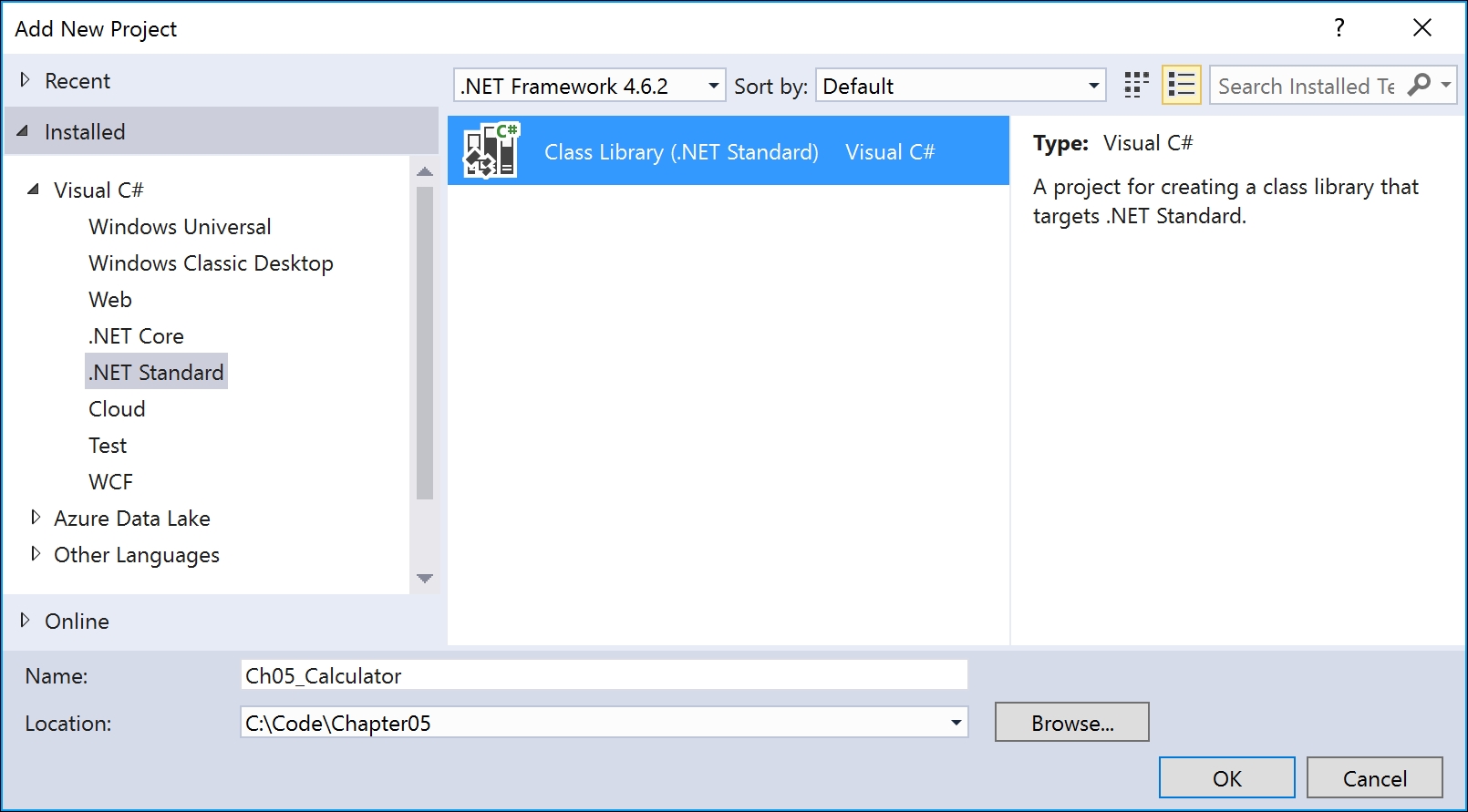The image size is (1468, 812).
Task: Click the tree scrollbar up arrow
Action: pos(425,171)
